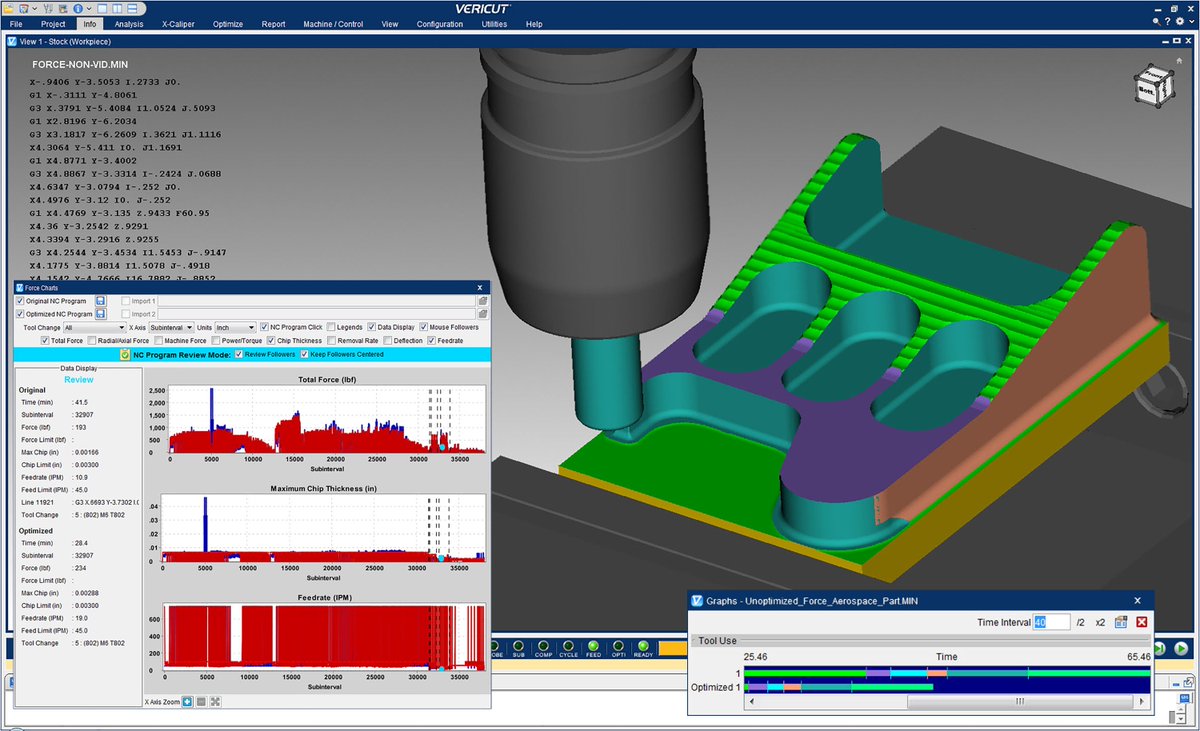Toggle the Keep Followers Centered checkbox
1200x731 pixels.
click(304, 354)
